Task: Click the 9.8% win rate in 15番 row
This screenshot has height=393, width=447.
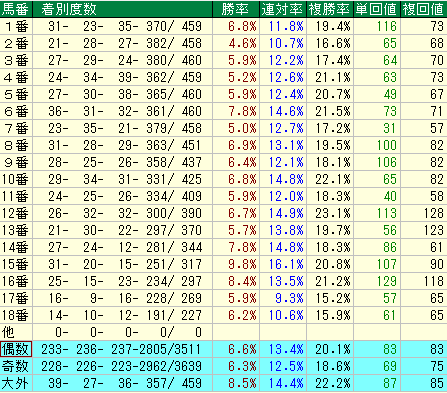Action: click(x=242, y=264)
